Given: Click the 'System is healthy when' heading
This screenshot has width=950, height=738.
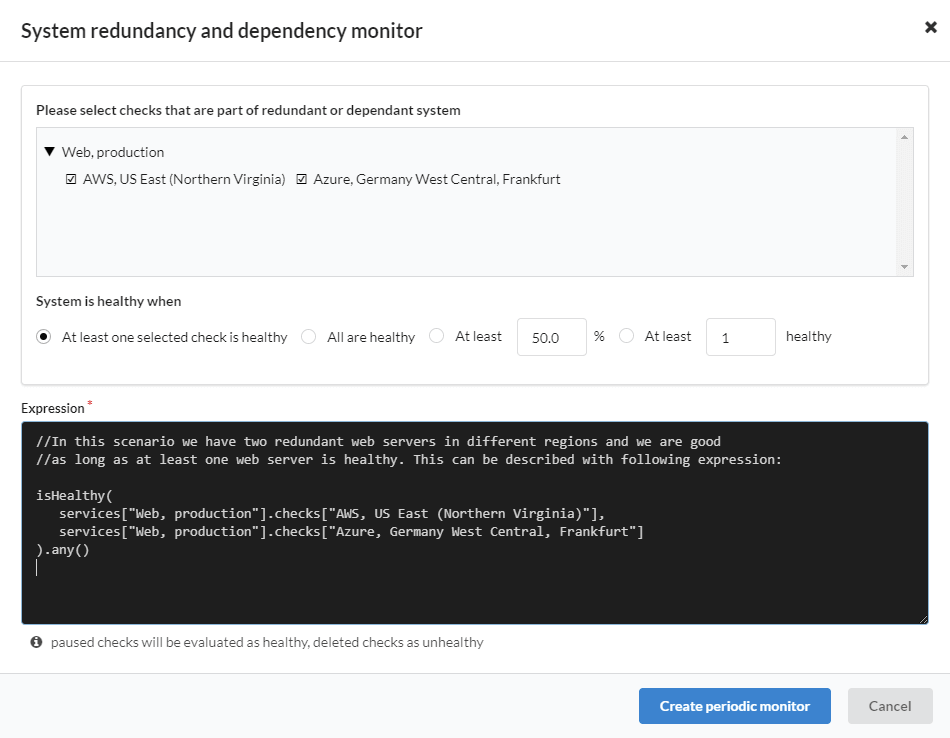Looking at the screenshot, I should coord(108,301).
